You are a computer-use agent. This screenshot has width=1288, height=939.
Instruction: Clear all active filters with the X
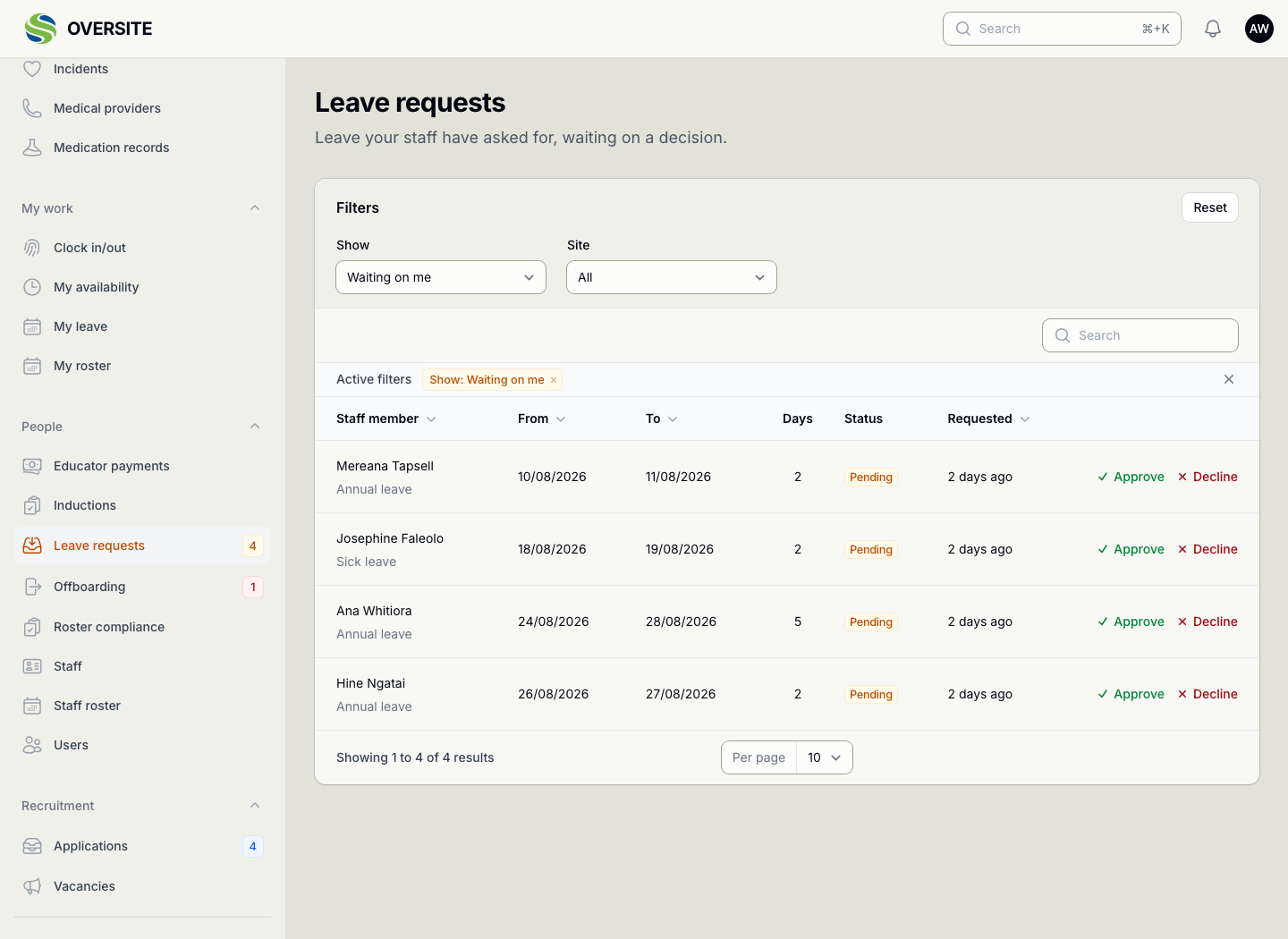tap(1229, 379)
